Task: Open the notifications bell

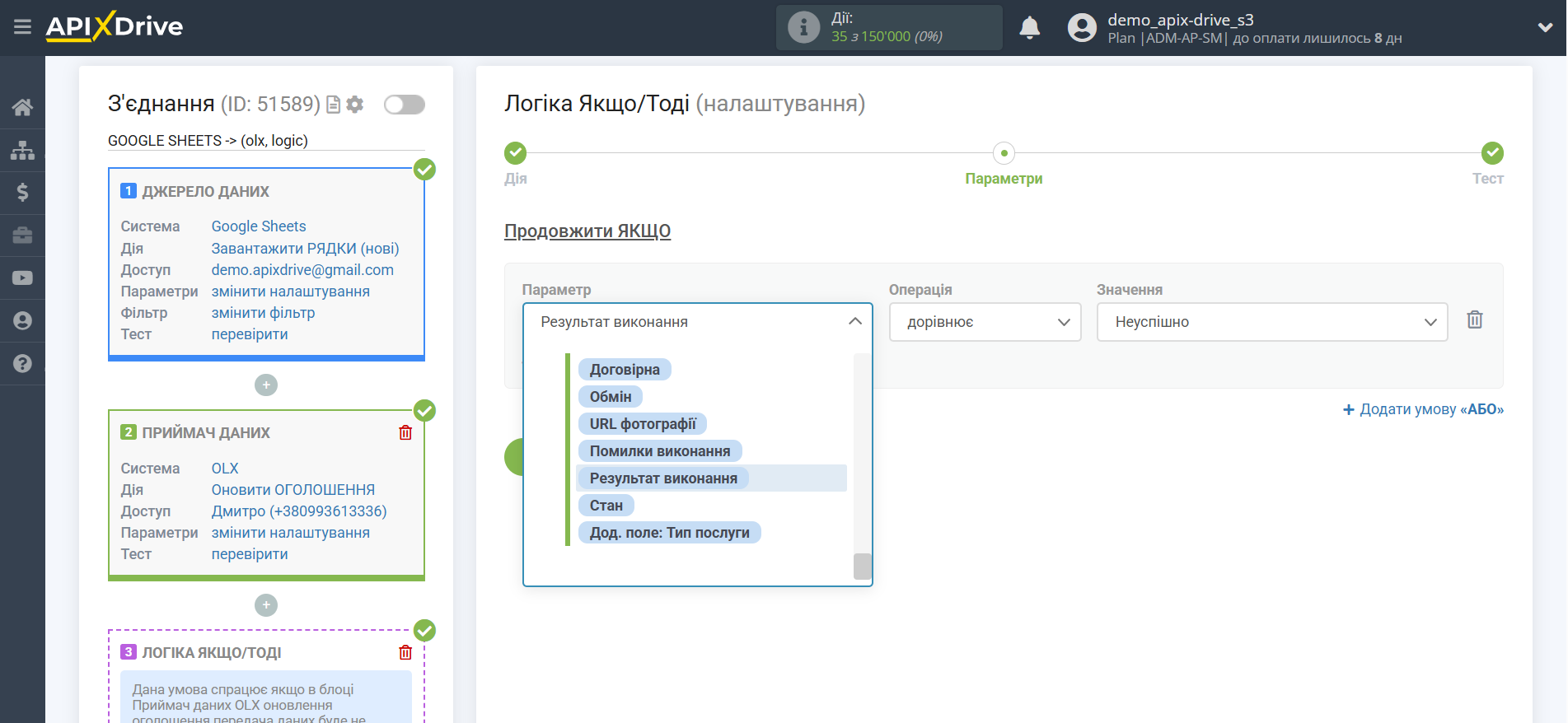Action: pos(1029,28)
